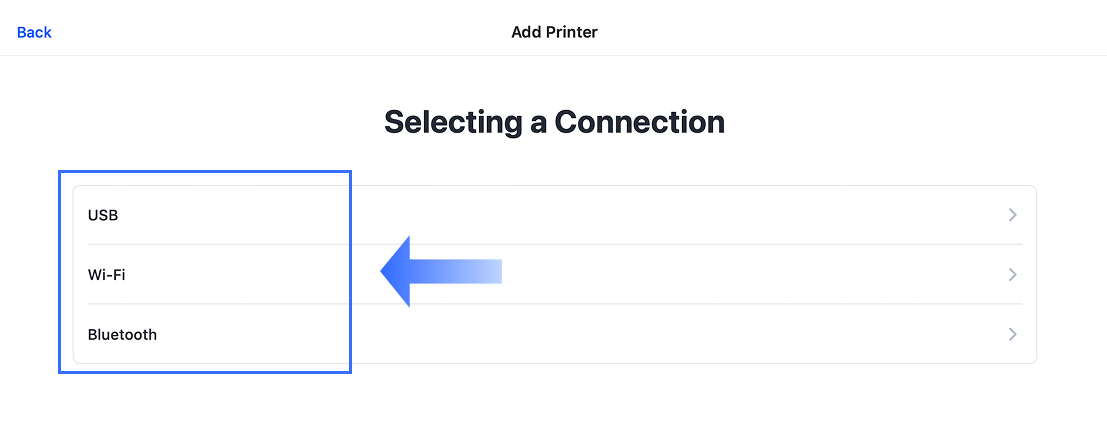Click the "Add Printer" page title
This screenshot has height=428, width=1107.
pos(554,32)
